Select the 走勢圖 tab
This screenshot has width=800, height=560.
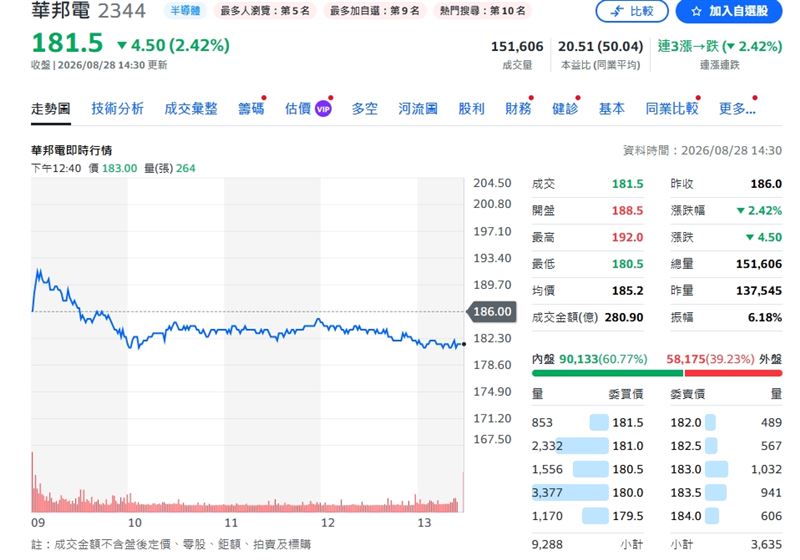pyautogui.click(x=51, y=109)
